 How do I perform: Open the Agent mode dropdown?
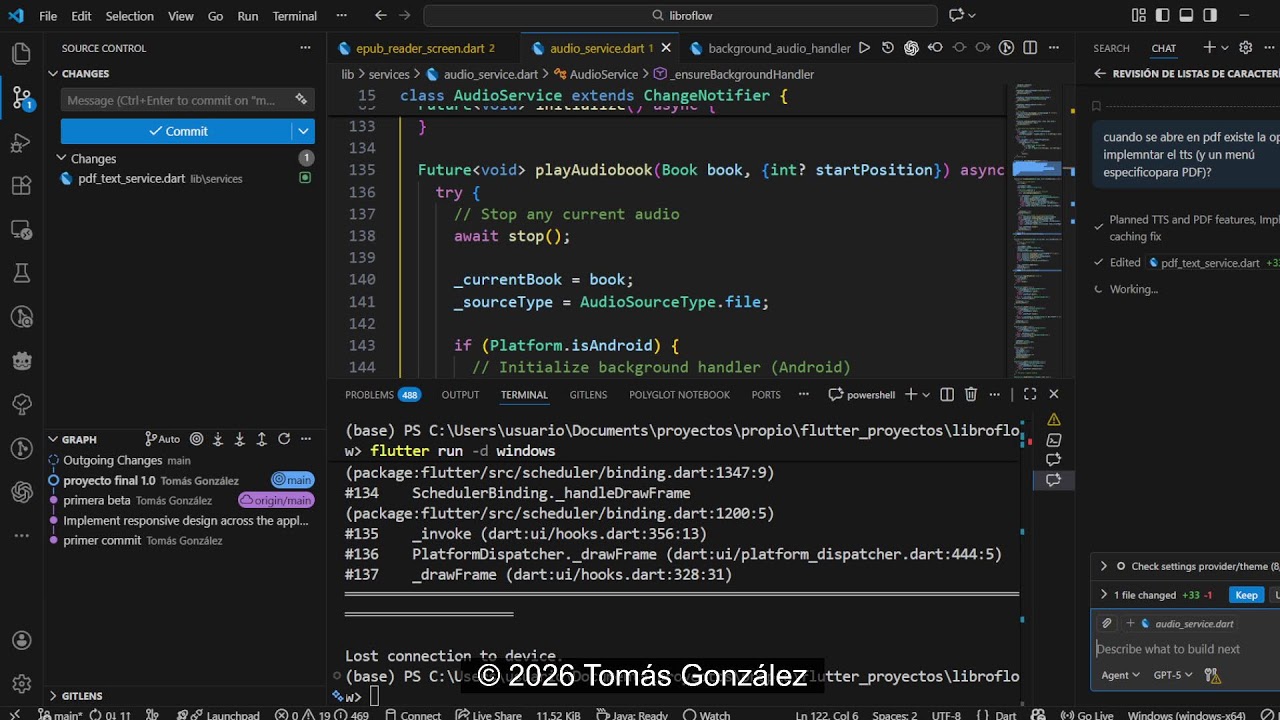coord(1120,675)
